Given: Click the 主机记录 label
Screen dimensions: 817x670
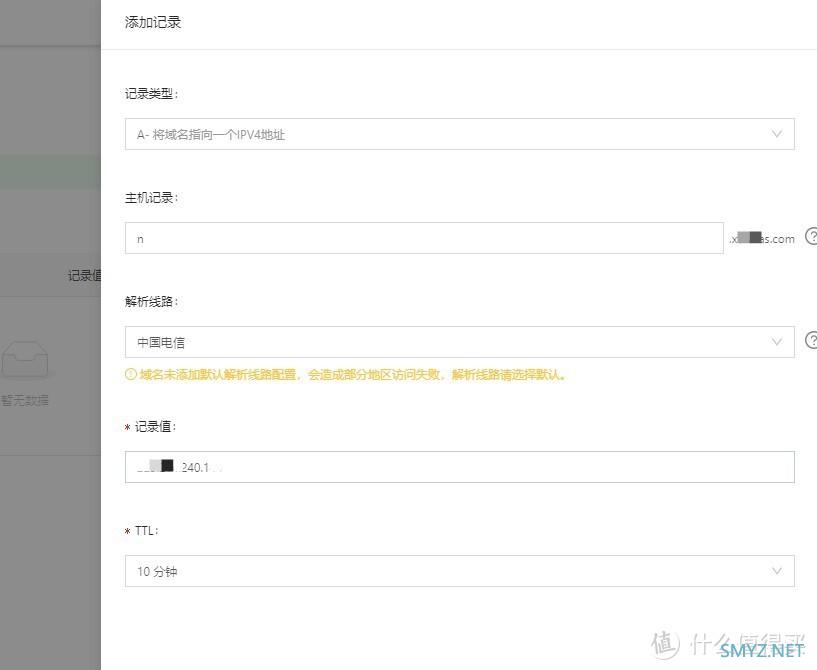Looking at the screenshot, I should click(x=151, y=198).
